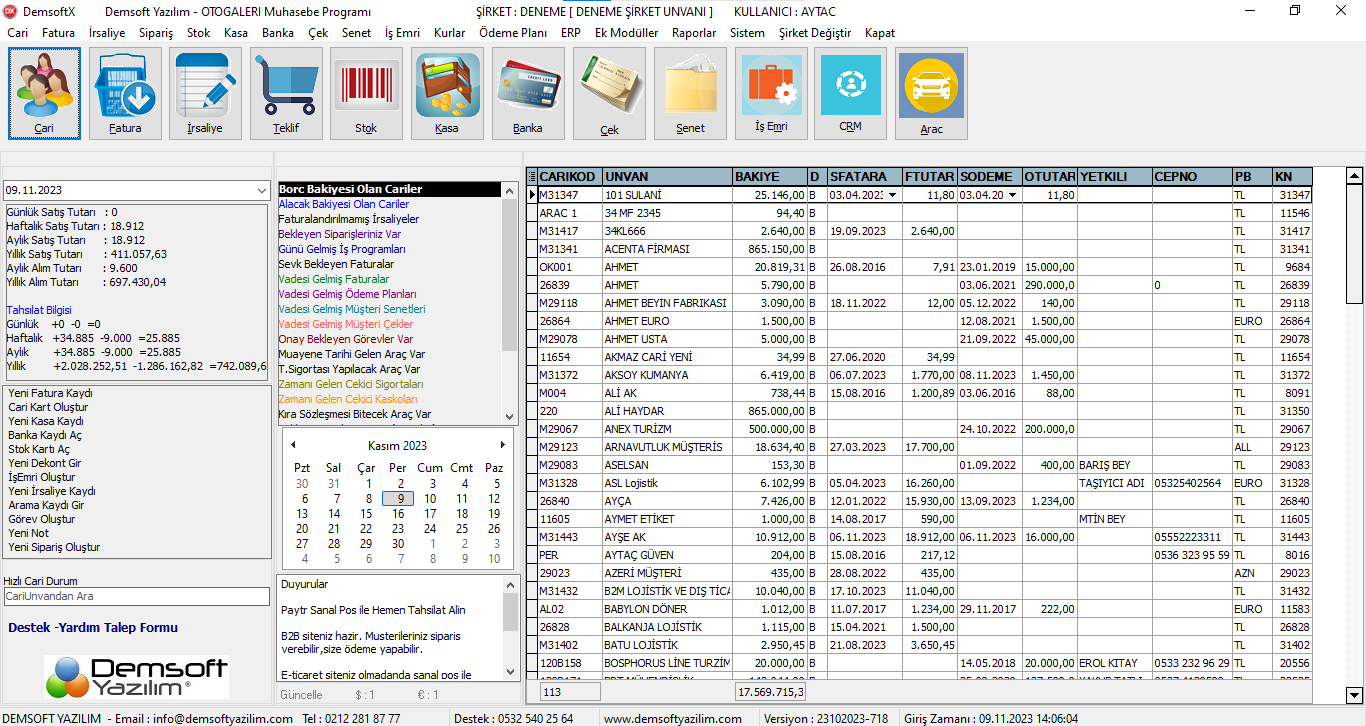
Task: Open the İş Emri toolbox icon
Action: 771,93
